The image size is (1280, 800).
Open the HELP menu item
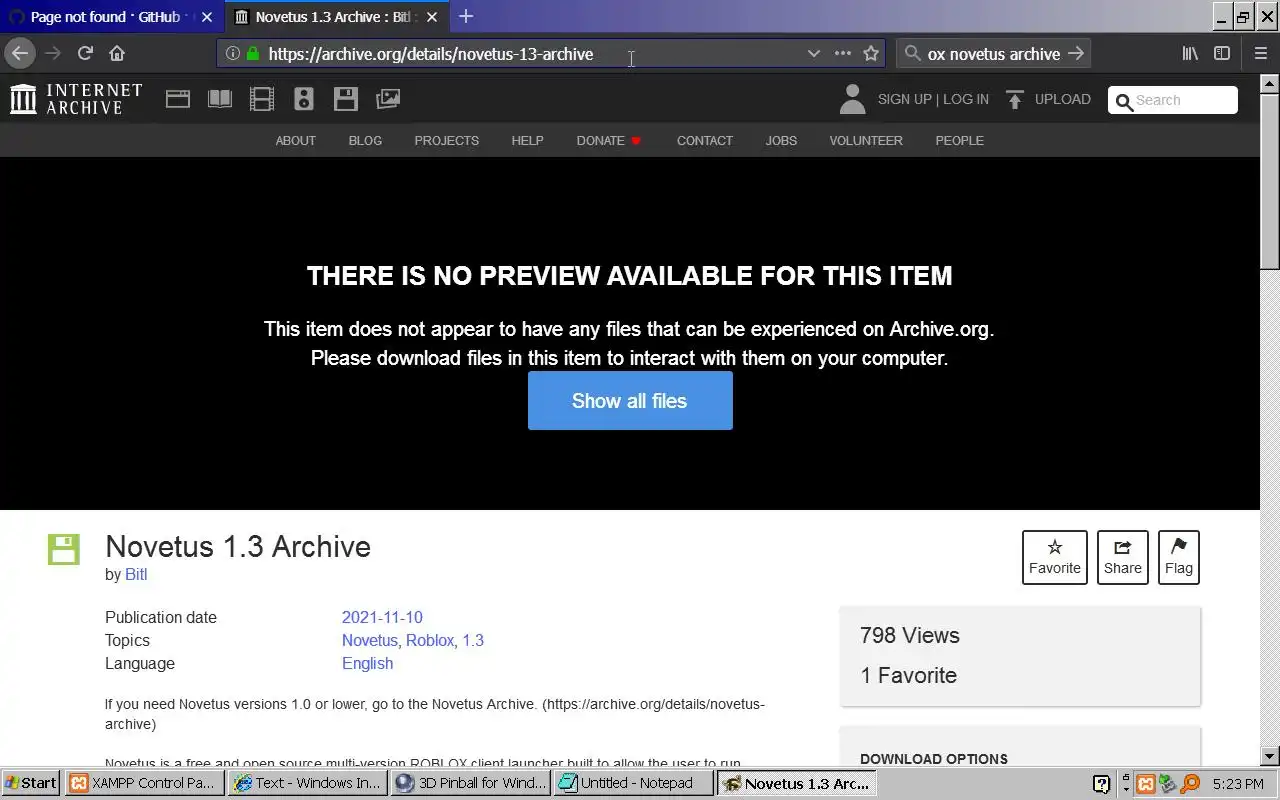(528, 141)
